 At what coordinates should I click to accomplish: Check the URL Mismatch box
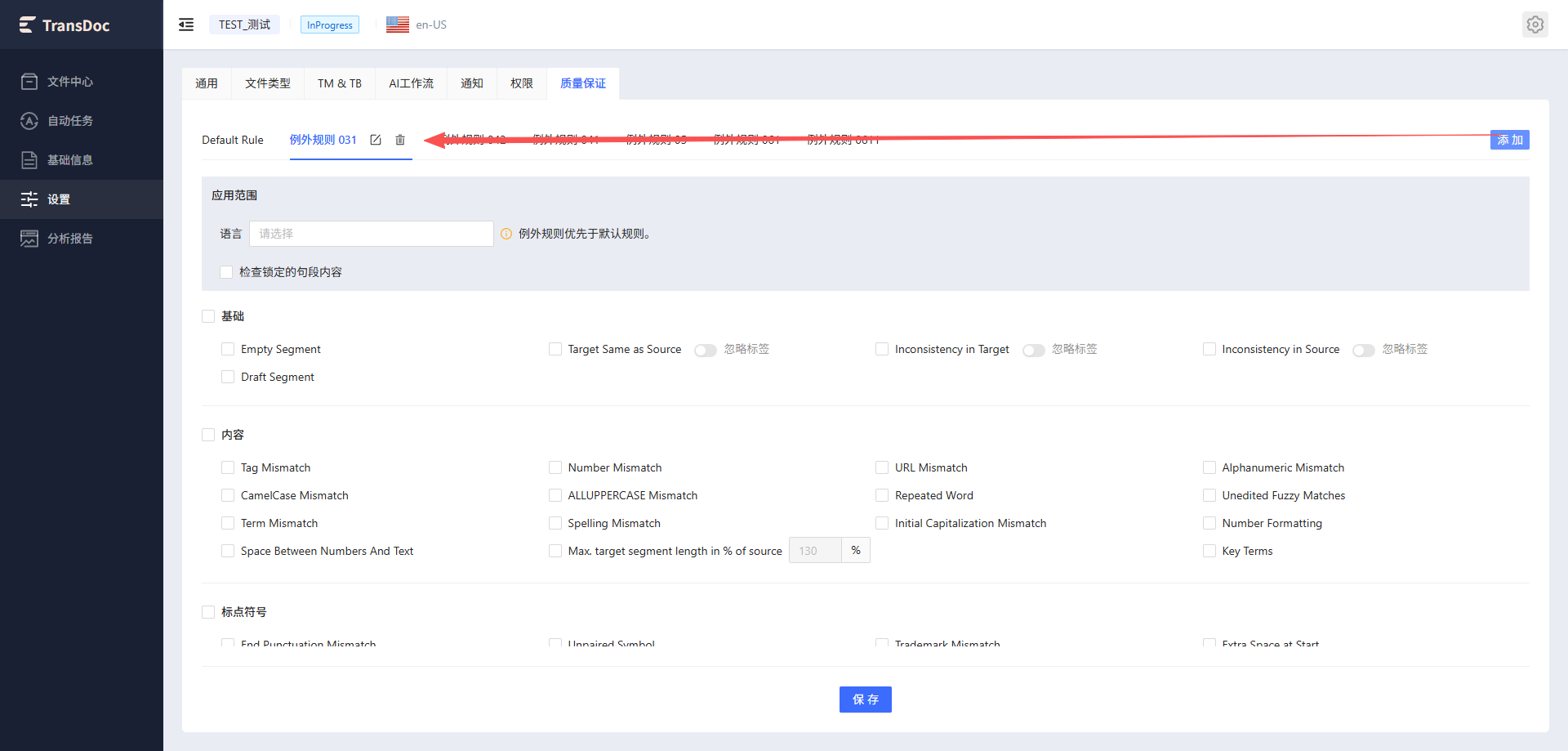(882, 467)
